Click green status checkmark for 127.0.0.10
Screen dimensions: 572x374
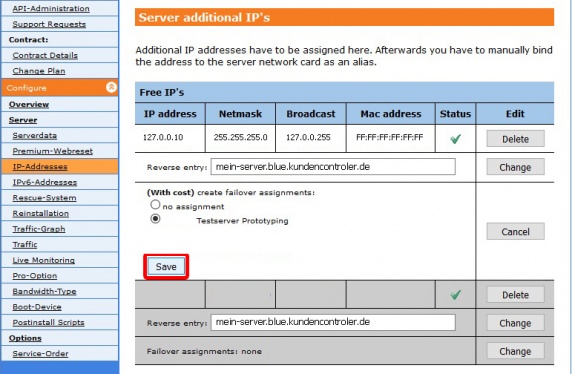tap(455, 139)
